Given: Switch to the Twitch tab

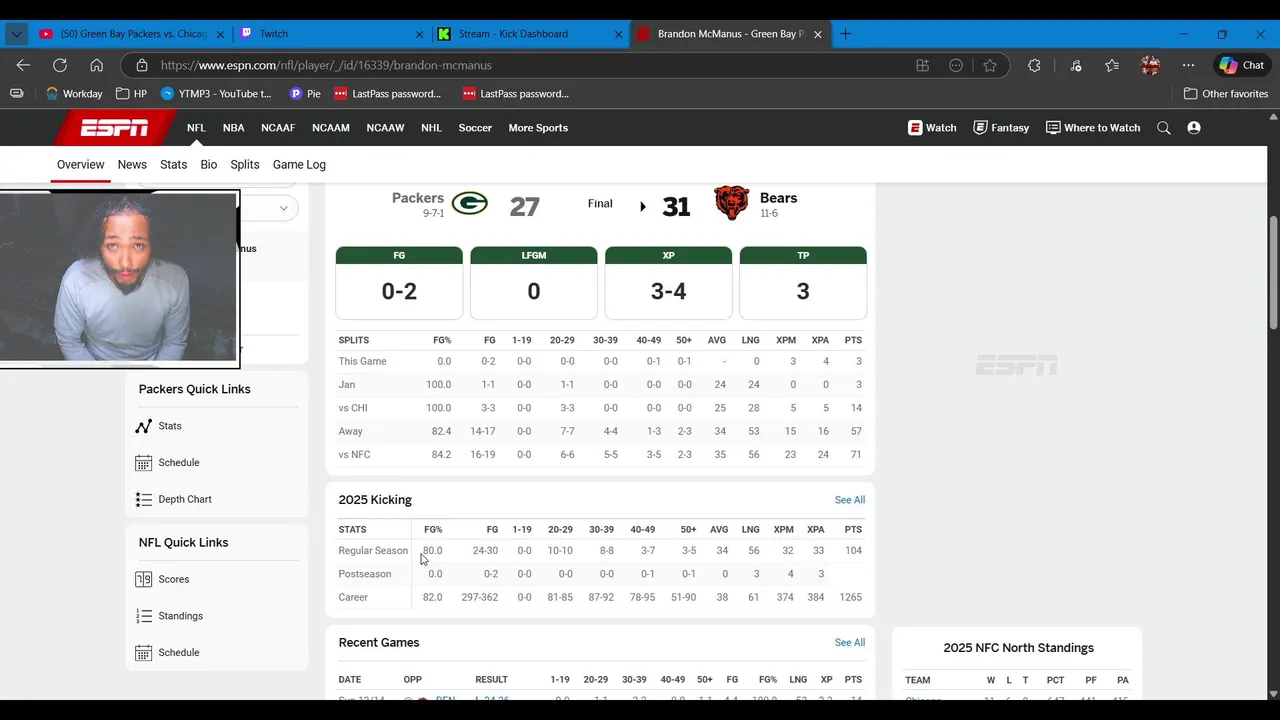Looking at the screenshot, I should tap(330, 34).
